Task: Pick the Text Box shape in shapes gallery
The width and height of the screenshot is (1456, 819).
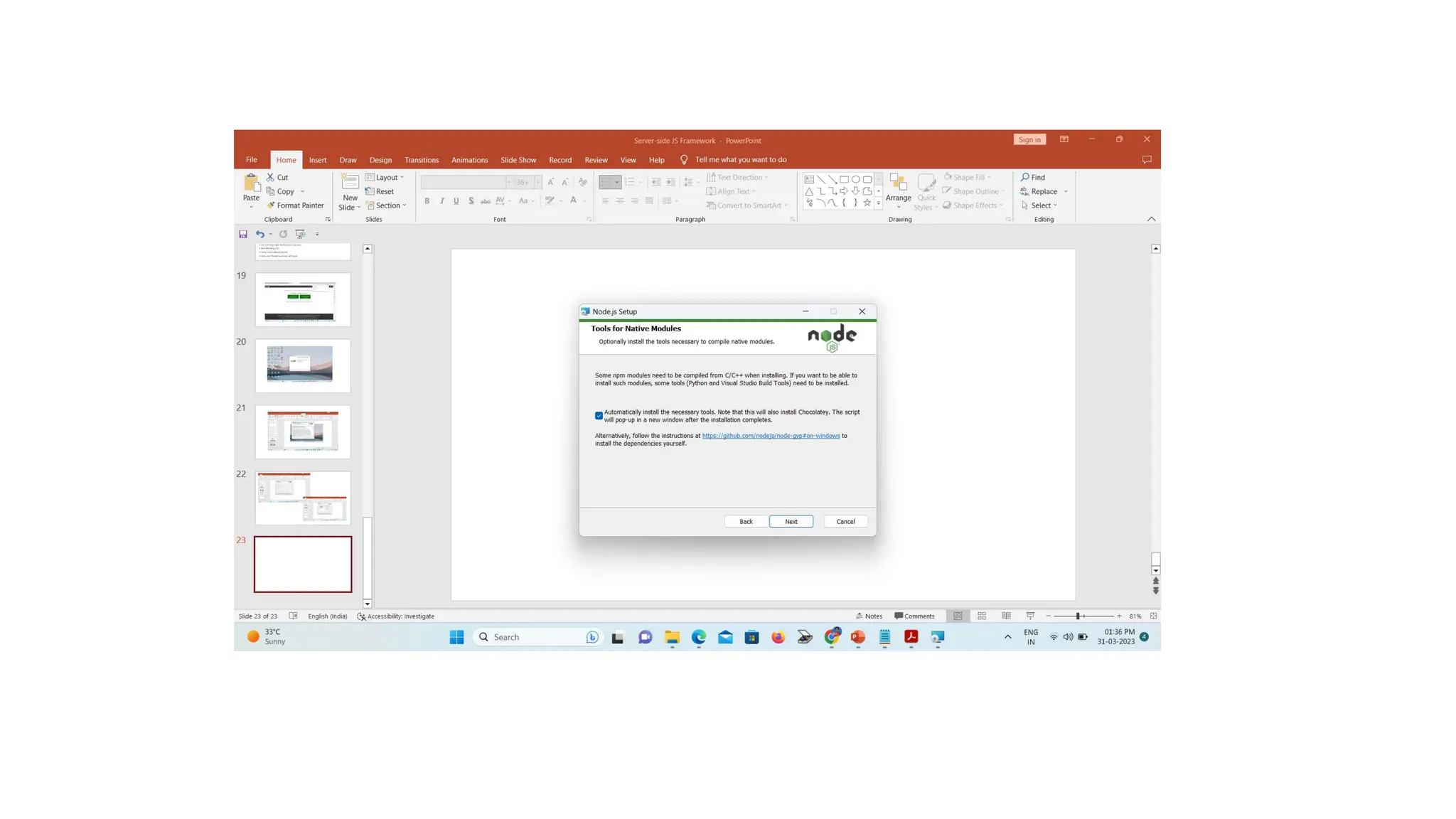Action: [809, 180]
